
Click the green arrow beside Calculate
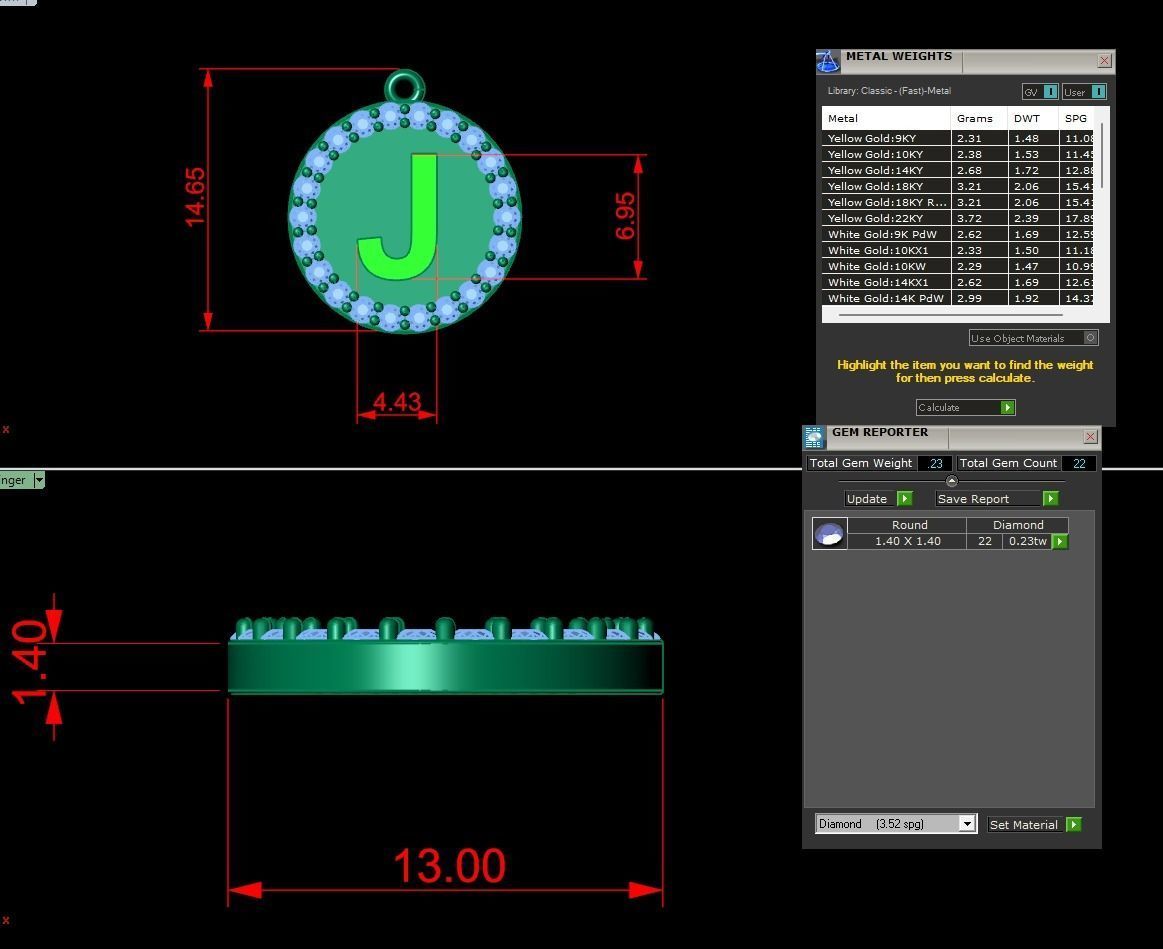(x=1006, y=407)
